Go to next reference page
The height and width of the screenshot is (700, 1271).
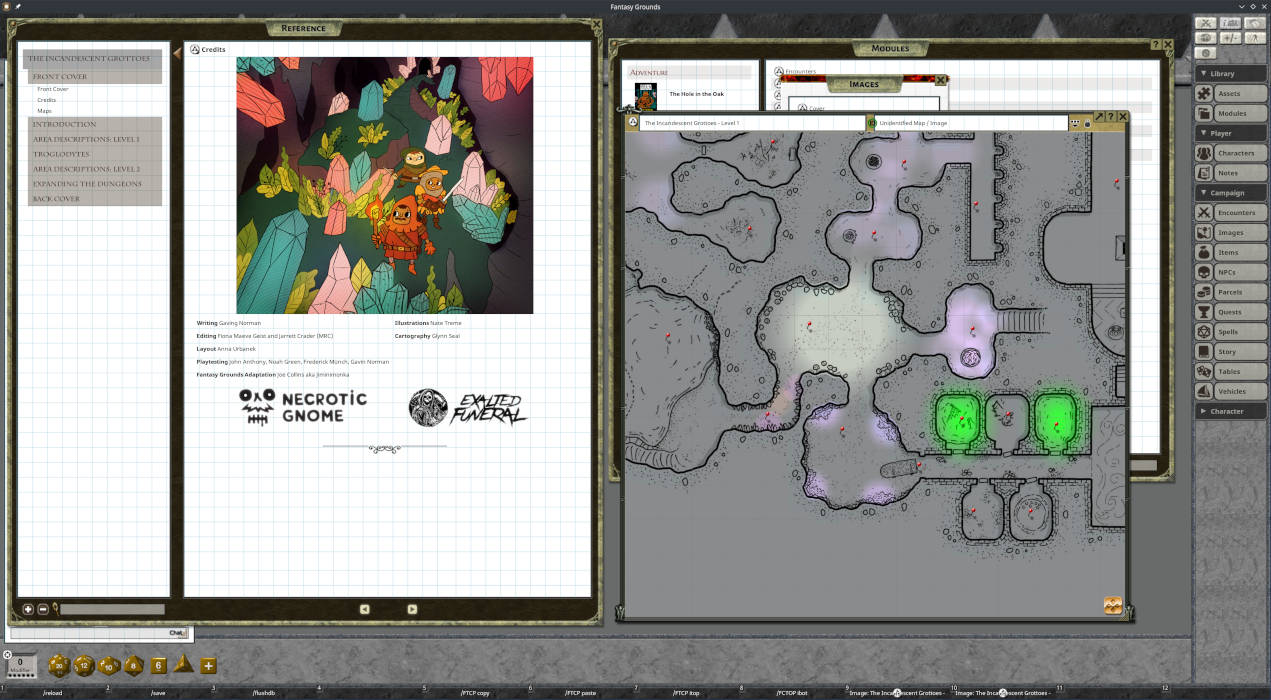pos(412,609)
